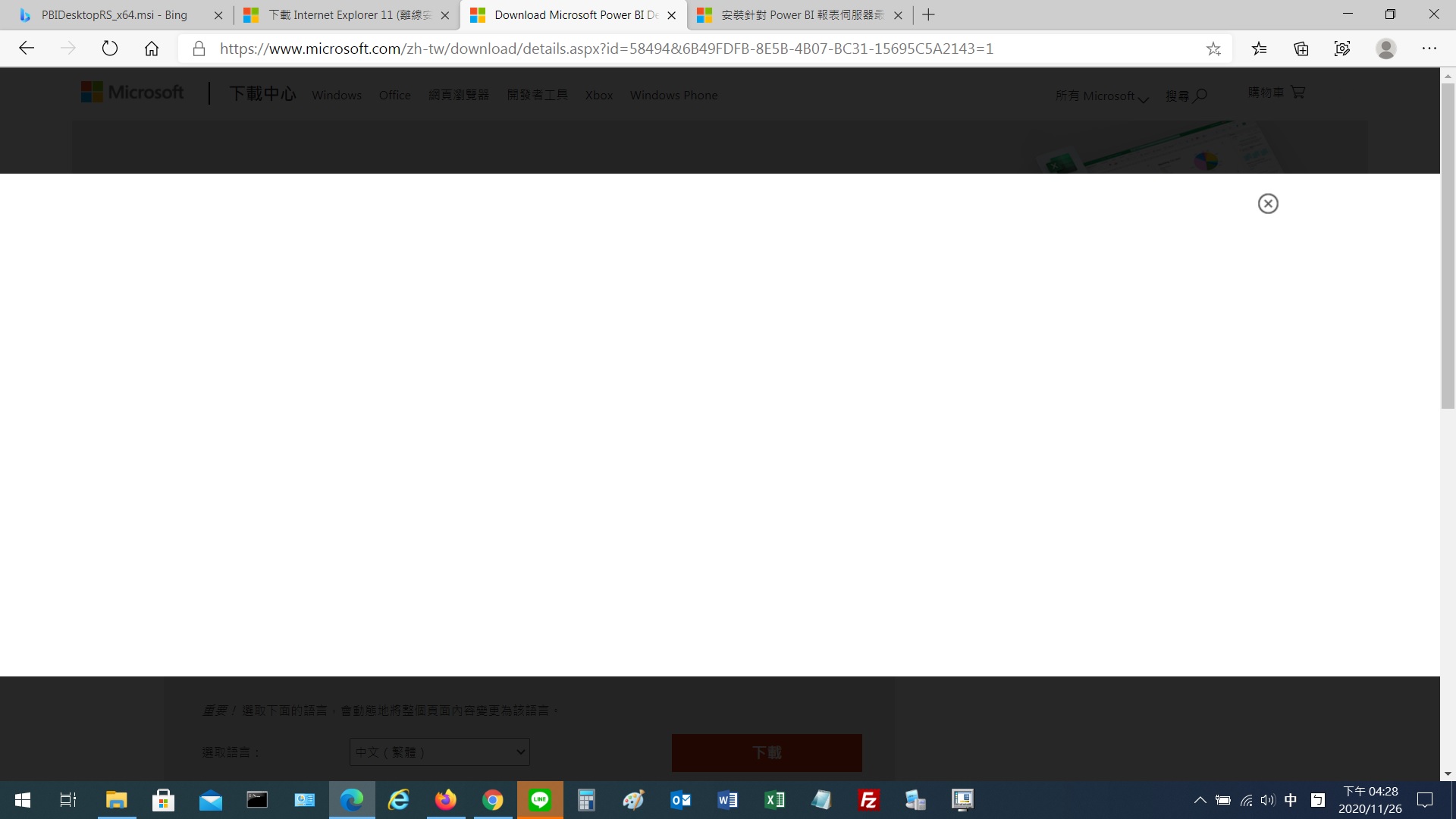Open the Office nav link

click(394, 95)
